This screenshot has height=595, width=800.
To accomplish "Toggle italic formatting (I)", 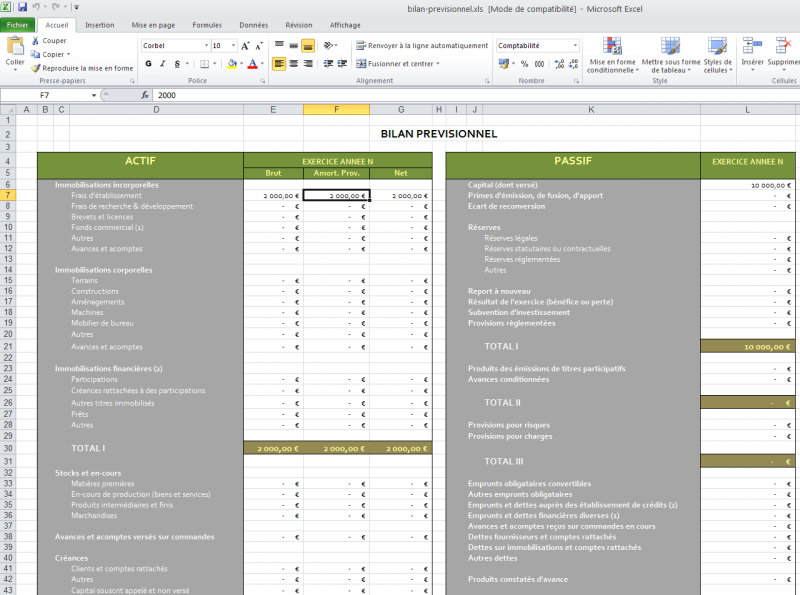I will pyautogui.click(x=163, y=63).
